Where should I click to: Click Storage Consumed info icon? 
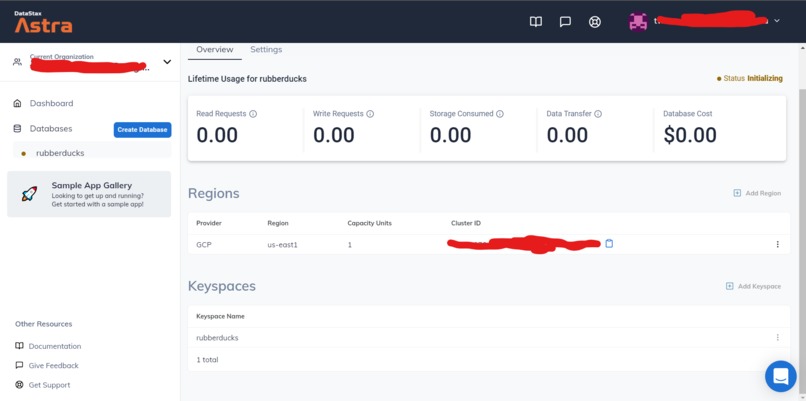click(x=500, y=114)
